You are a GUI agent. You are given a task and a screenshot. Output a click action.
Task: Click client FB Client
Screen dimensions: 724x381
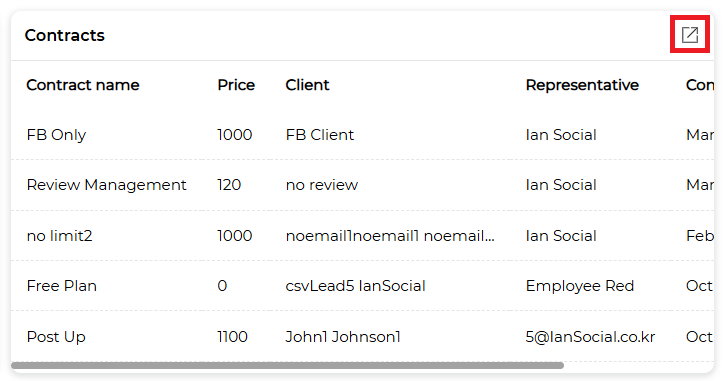tap(320, 135)
